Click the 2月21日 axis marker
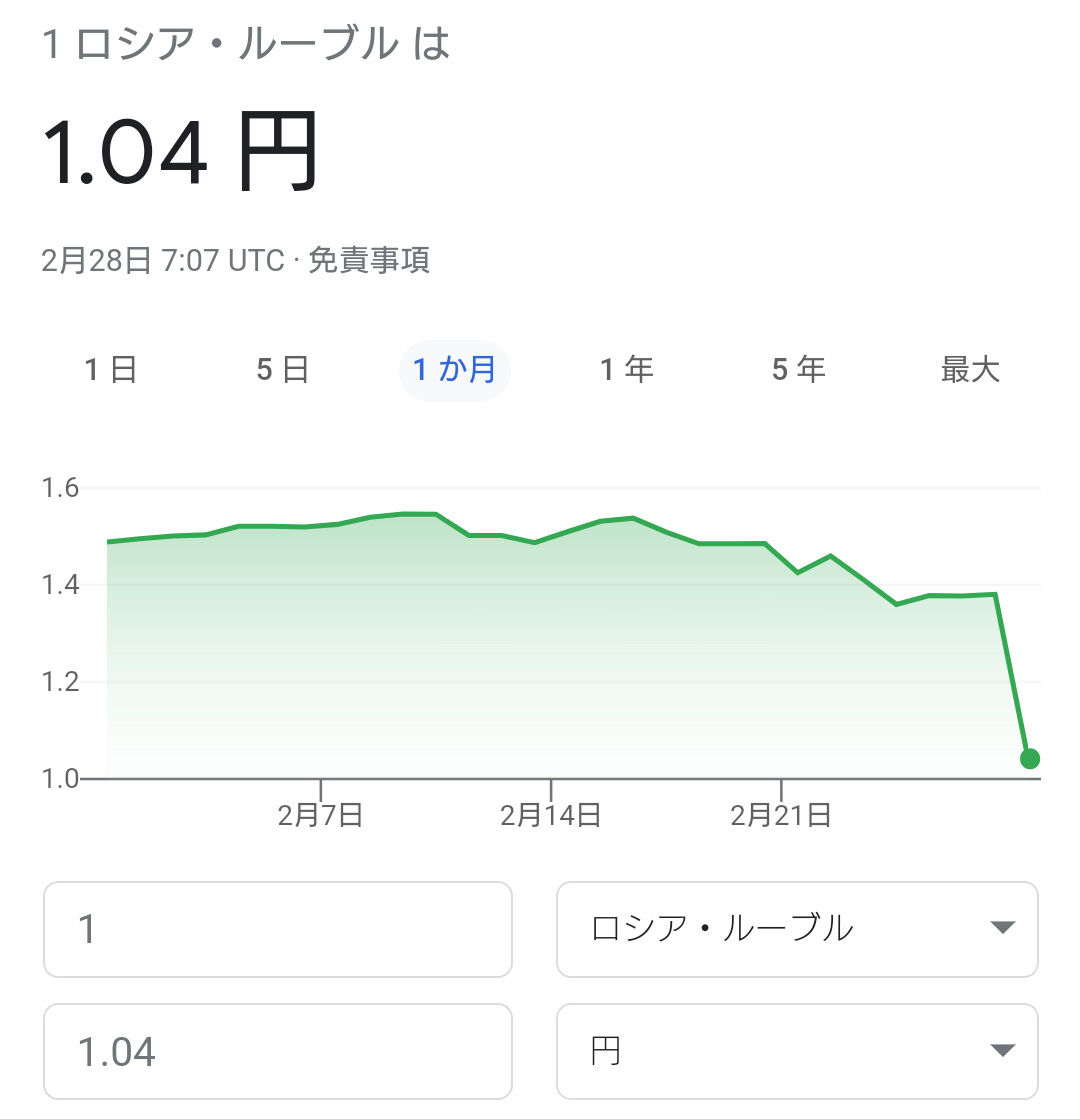This screenshot has width=1080, height=1119. pos(781,815)
